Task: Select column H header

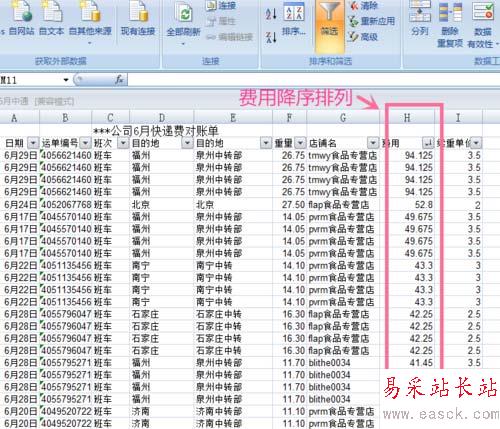Action: pos(407,118)
